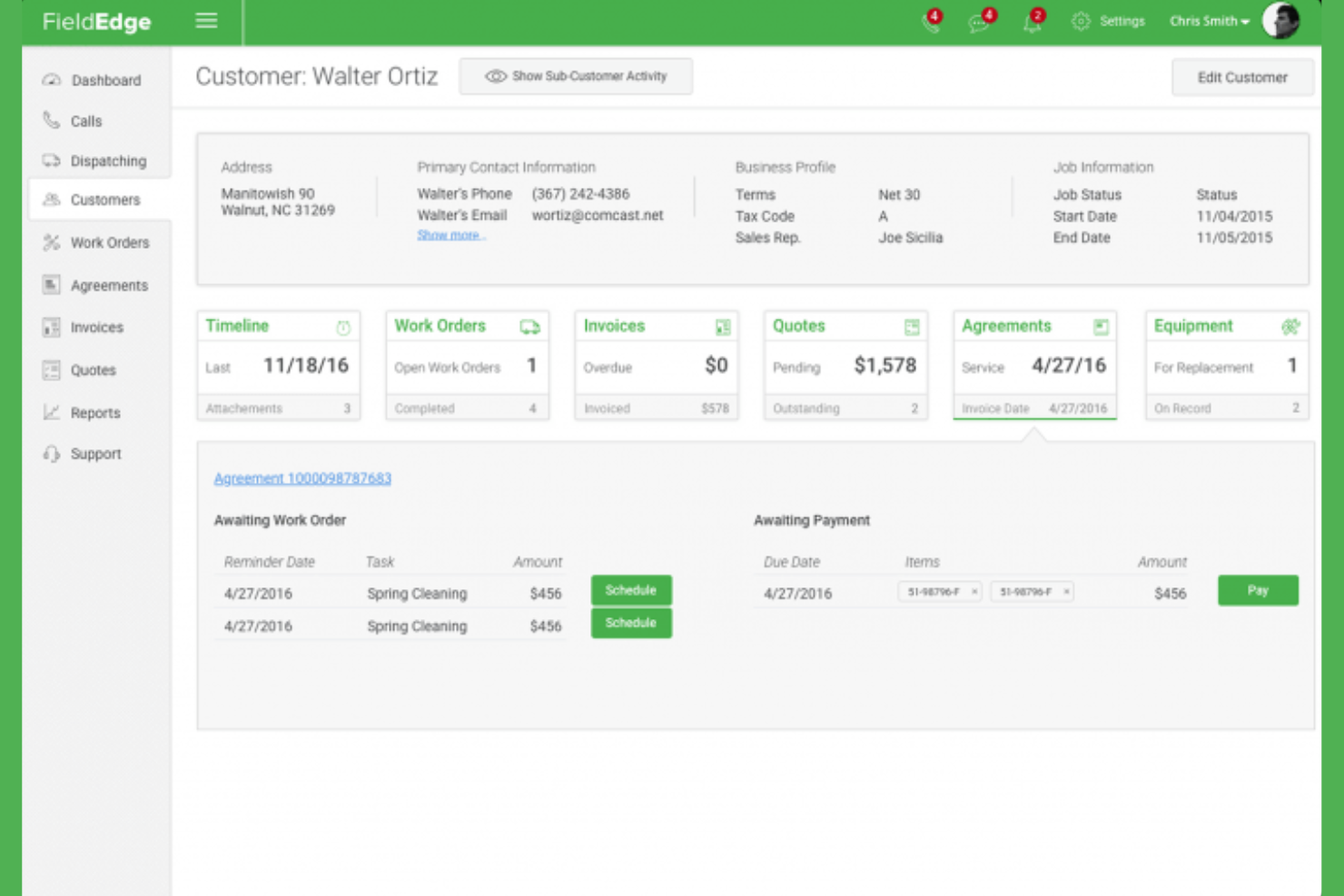Click the Agreements card icon
The height and width of the screenshot is (896, 1344).
1101,327
